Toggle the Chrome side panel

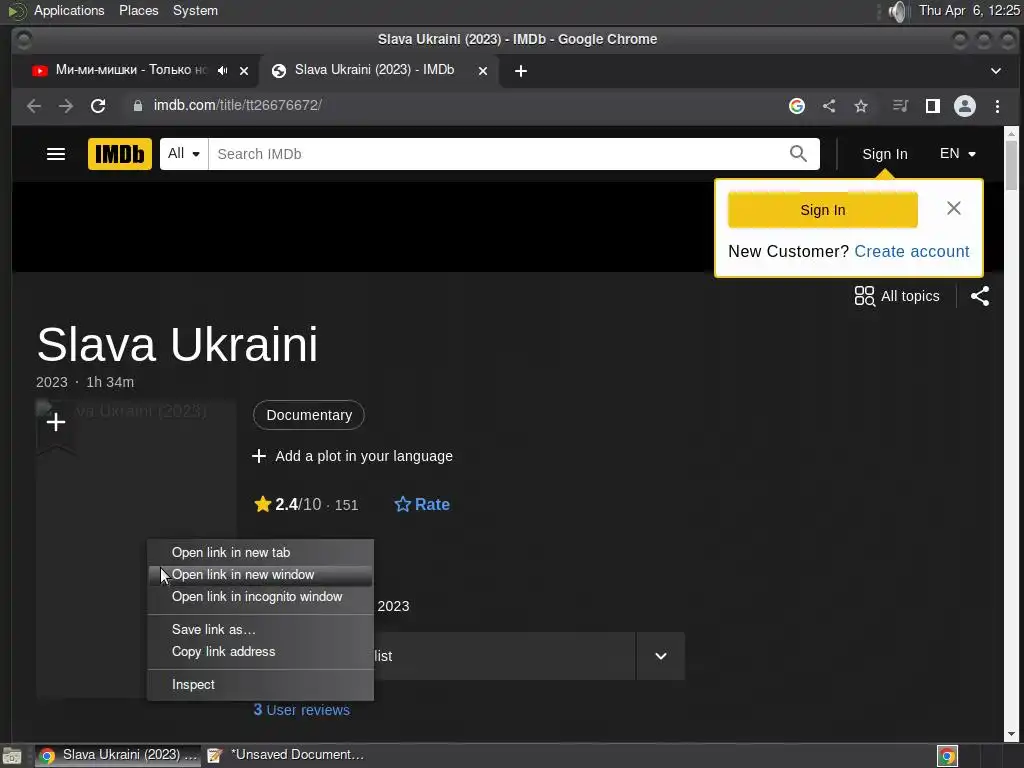click(x=933, y=106)
